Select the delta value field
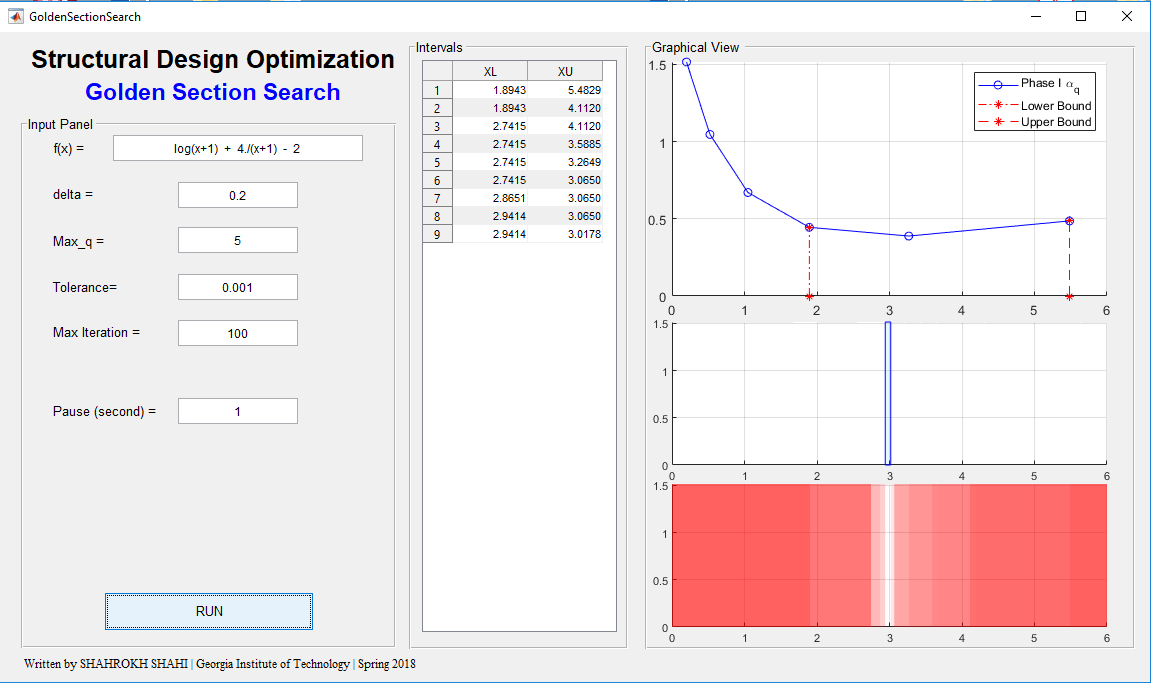This screenshot has width=1151, height=683. [237, 195]
